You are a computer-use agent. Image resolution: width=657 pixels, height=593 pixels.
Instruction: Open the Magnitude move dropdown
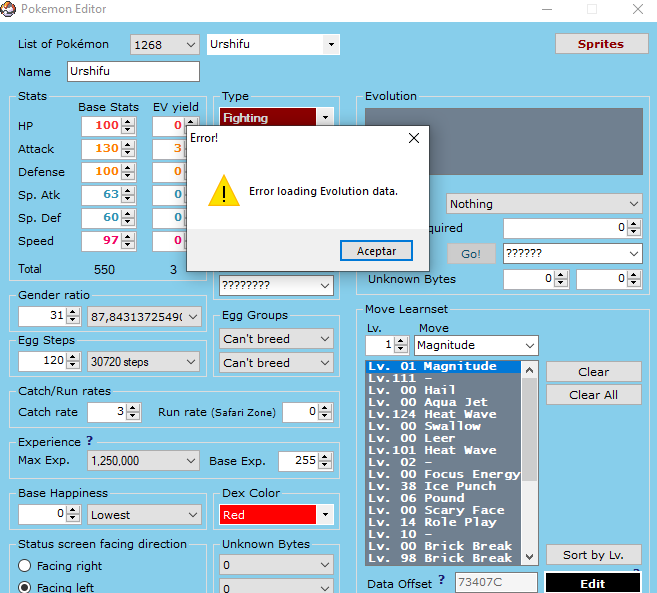pyautogui.click(x=528, y=345)
